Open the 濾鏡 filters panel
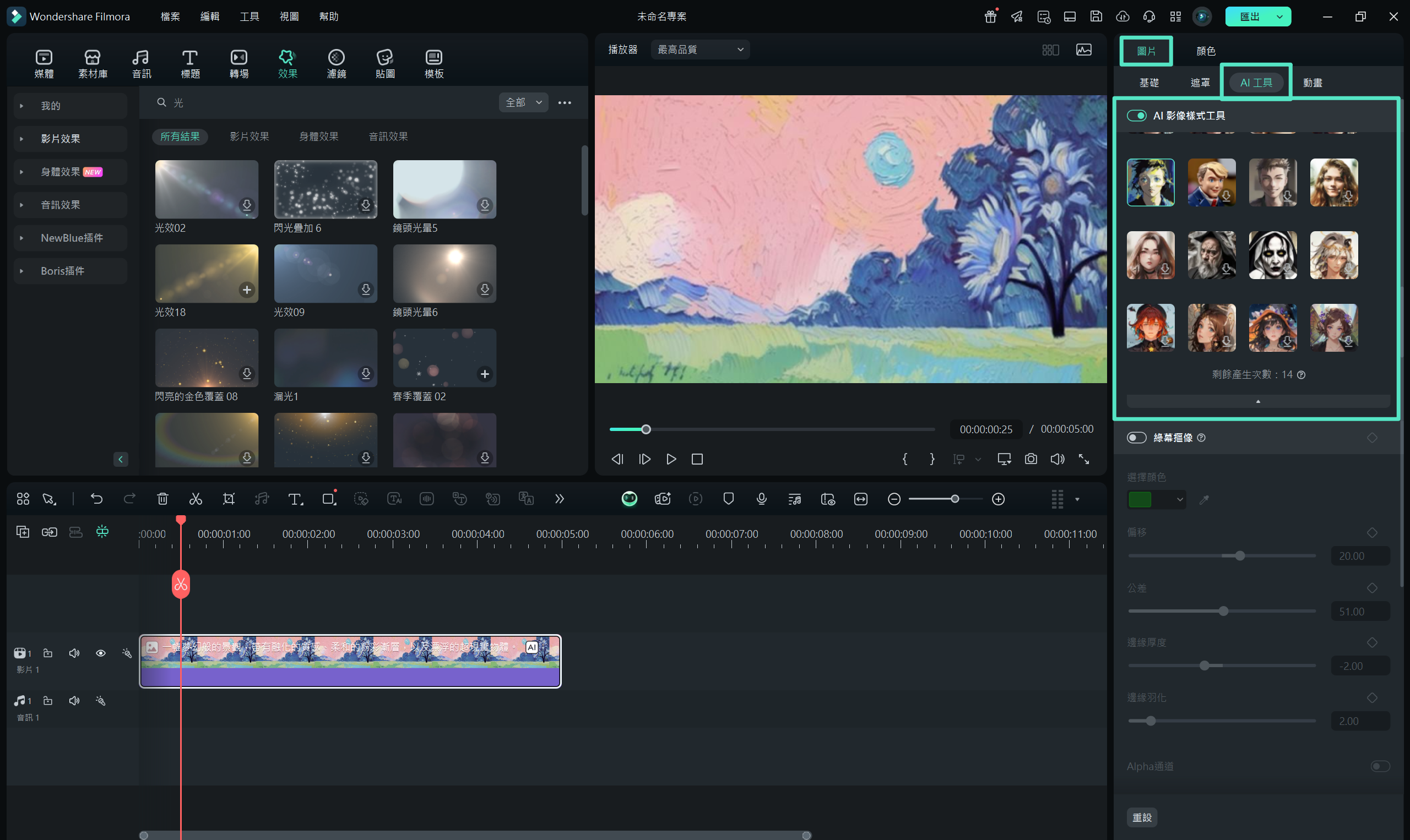 coord(336,64)
